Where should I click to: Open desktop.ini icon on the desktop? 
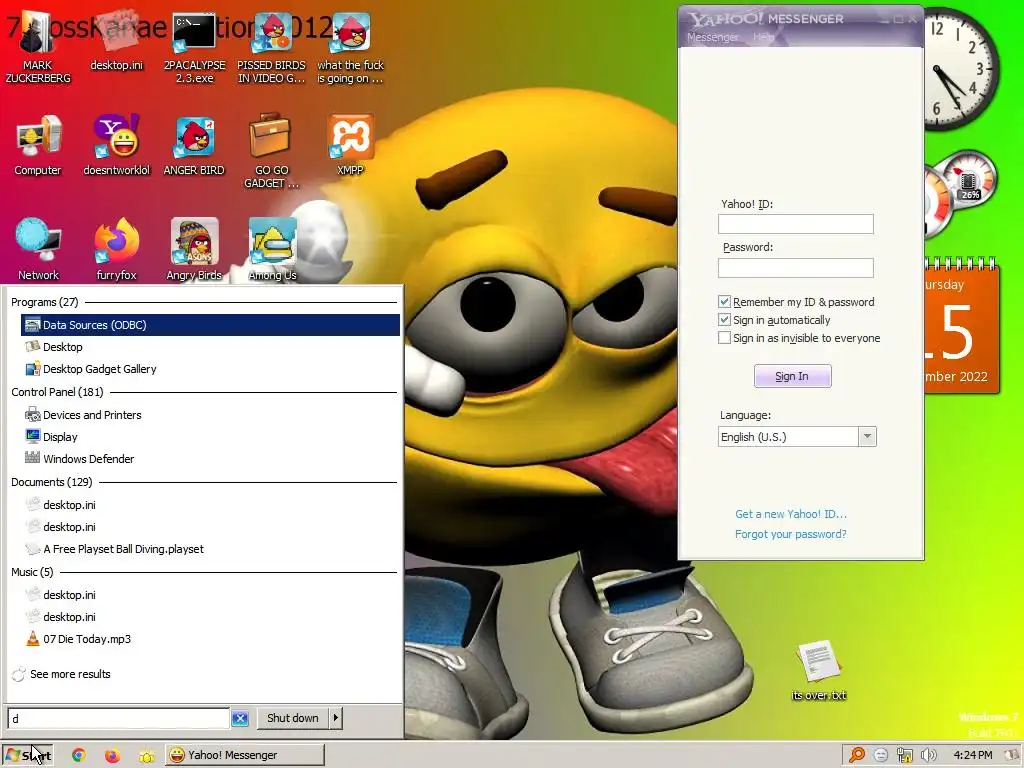[116, 42]
